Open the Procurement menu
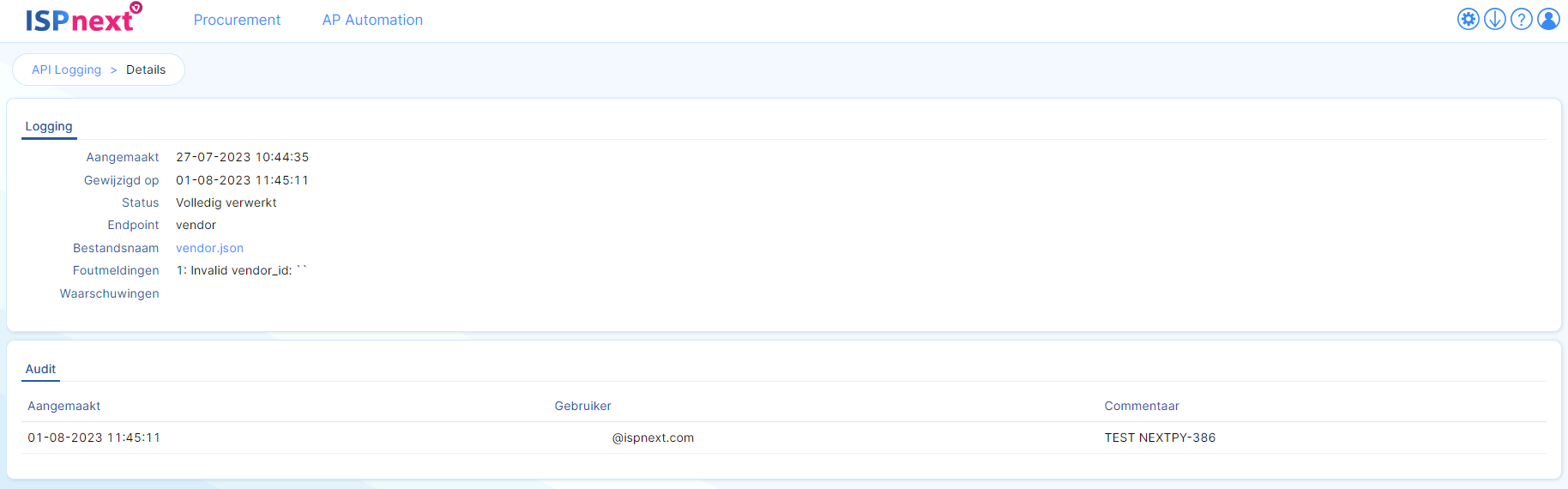This screenshot has height=489, width=1568. pos(237,20)
